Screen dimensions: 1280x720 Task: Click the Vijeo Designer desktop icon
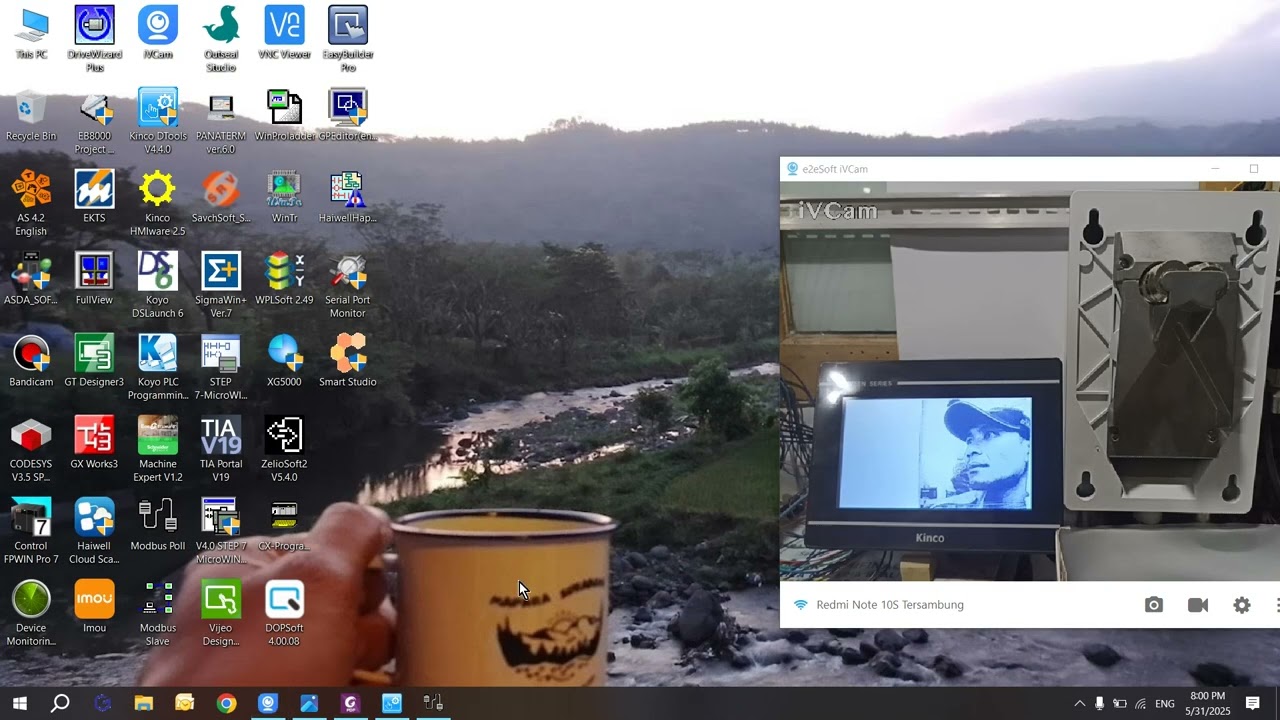(221, 614)
